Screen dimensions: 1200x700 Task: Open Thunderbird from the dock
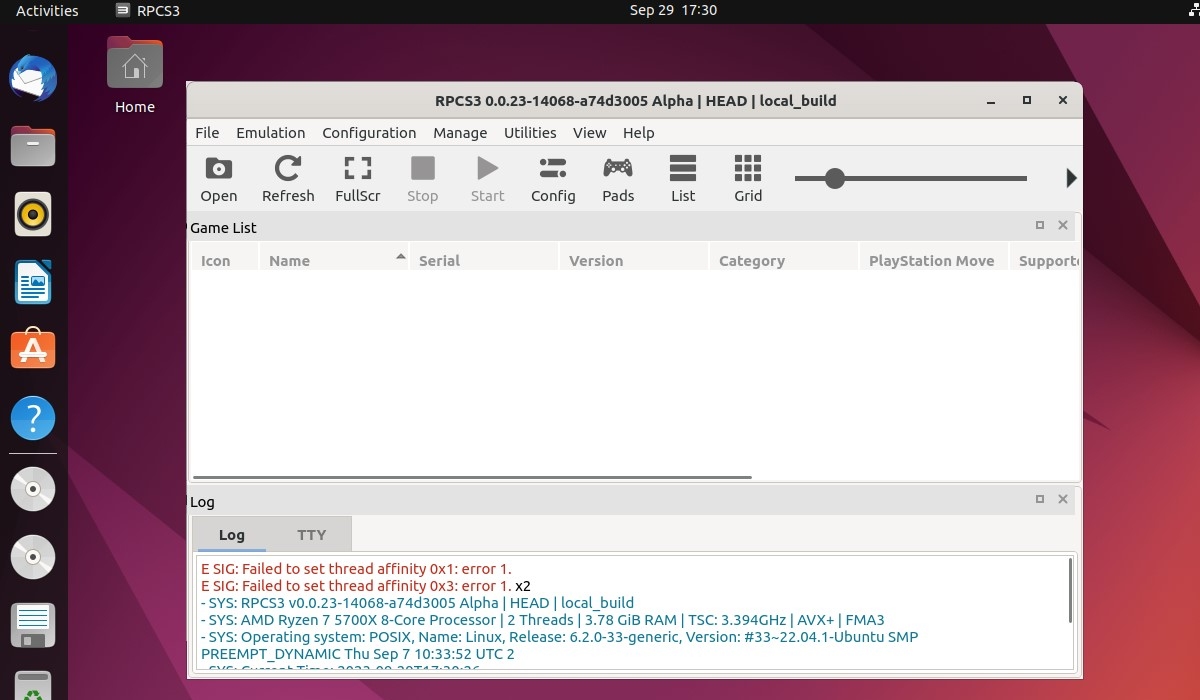coord(33,78)
